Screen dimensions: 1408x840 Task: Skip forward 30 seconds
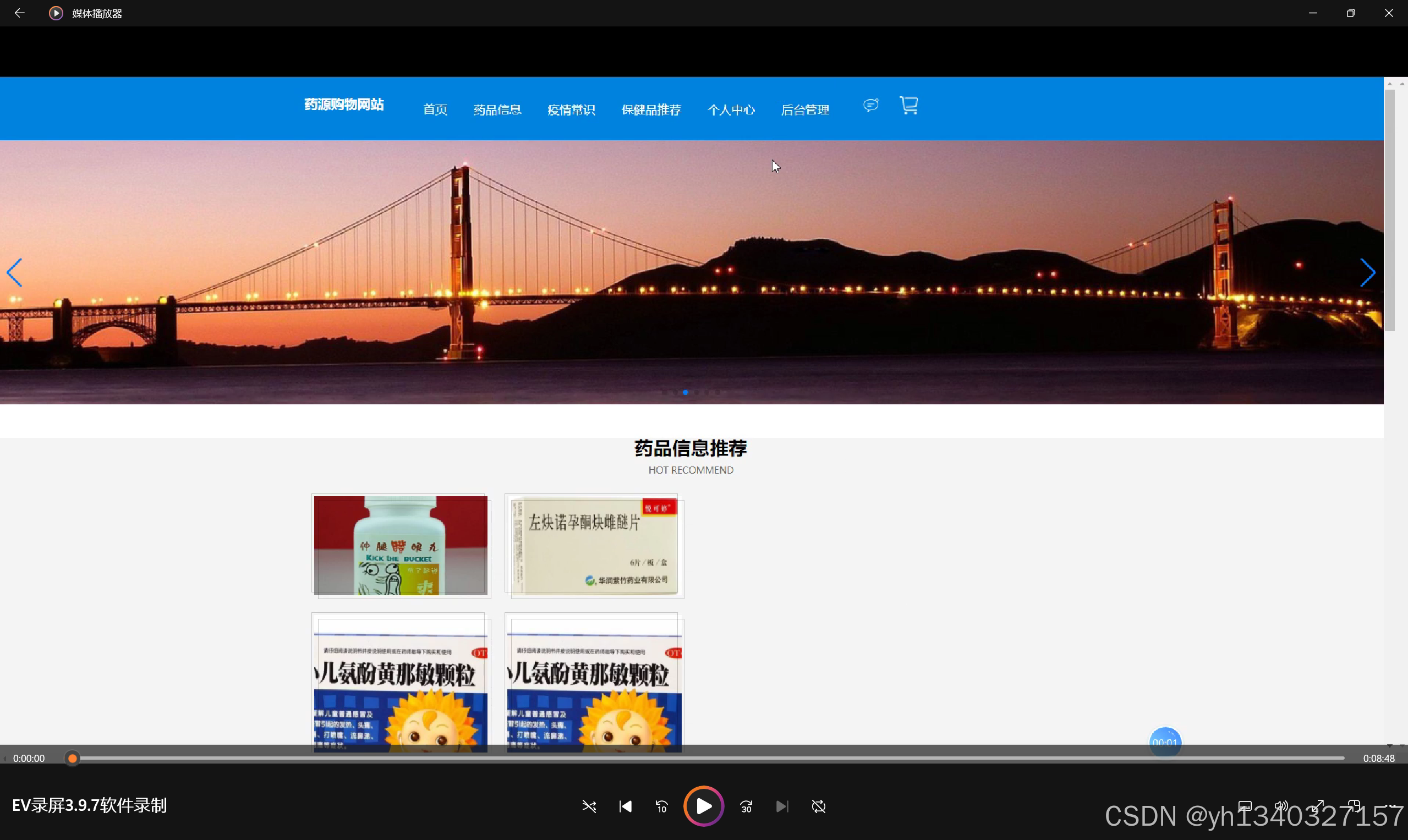[x=746, y=806]
